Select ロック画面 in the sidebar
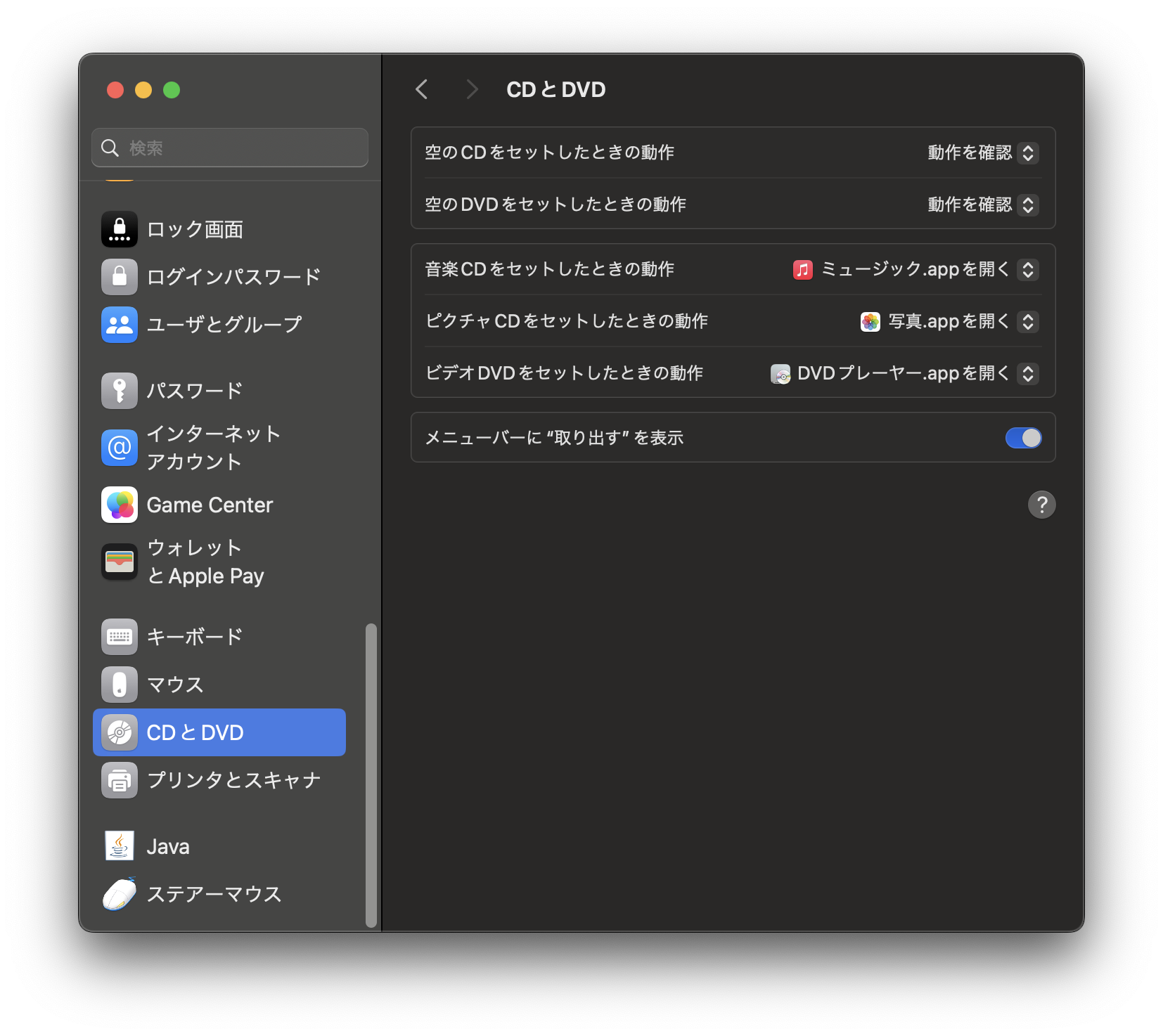Viewport: 1163px width, 1036px height. tap(219, 229)
